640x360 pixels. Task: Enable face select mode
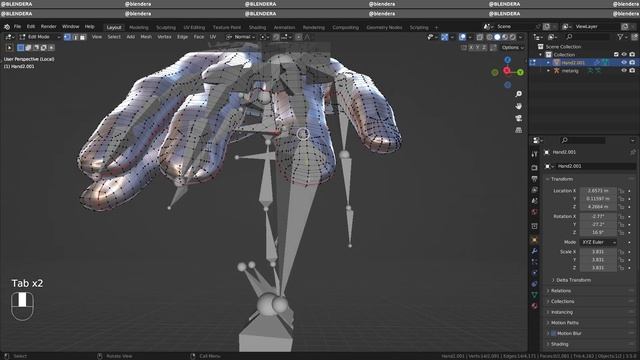coord(83,37)
